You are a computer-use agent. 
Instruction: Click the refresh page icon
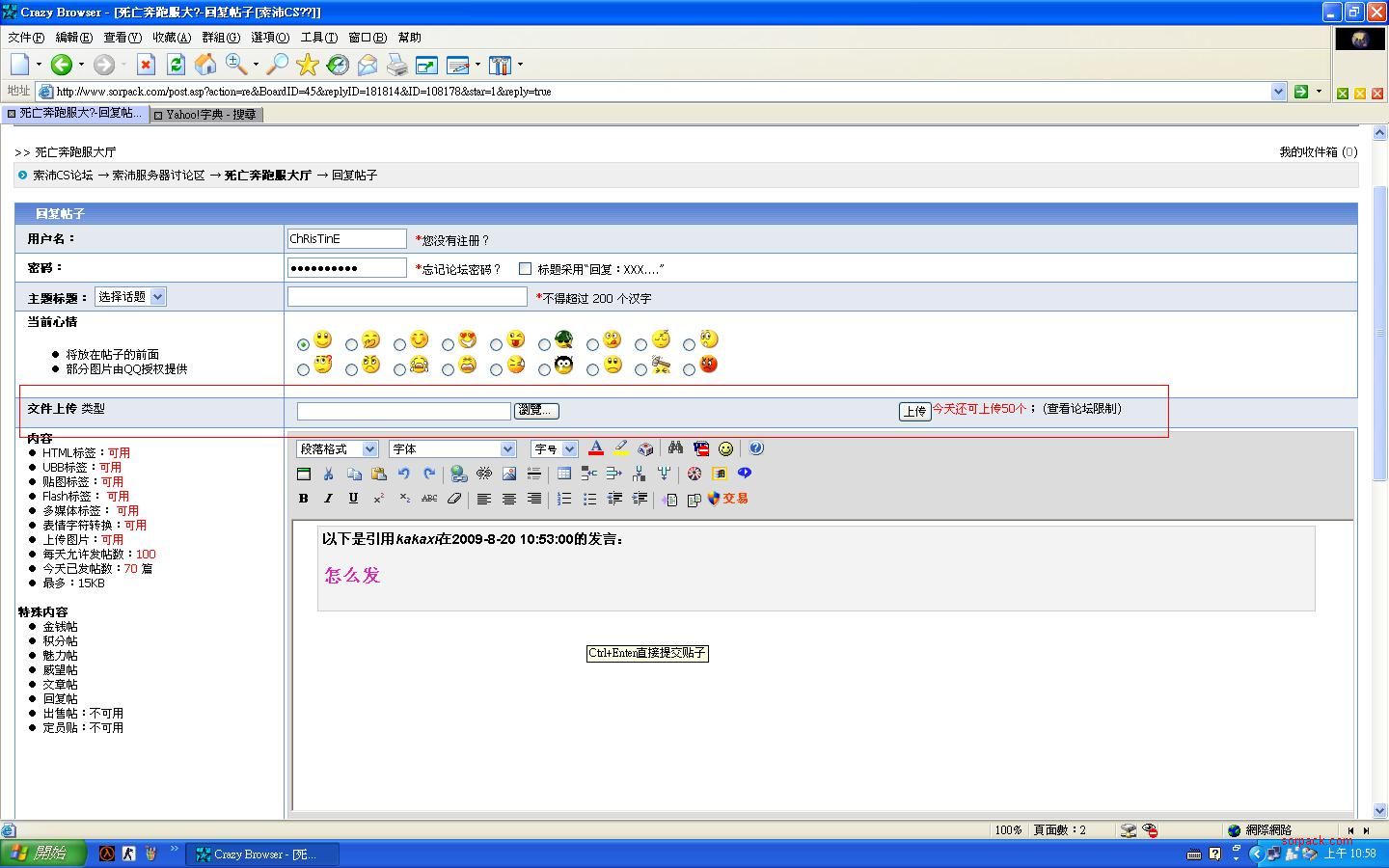tap(176, 65)
